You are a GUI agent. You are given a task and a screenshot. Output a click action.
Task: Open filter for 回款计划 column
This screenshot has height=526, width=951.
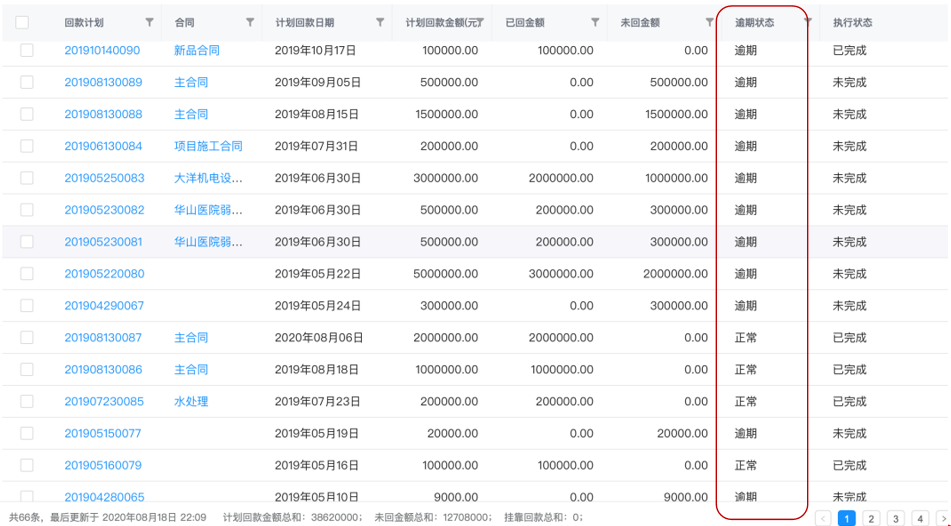(150, 22)
